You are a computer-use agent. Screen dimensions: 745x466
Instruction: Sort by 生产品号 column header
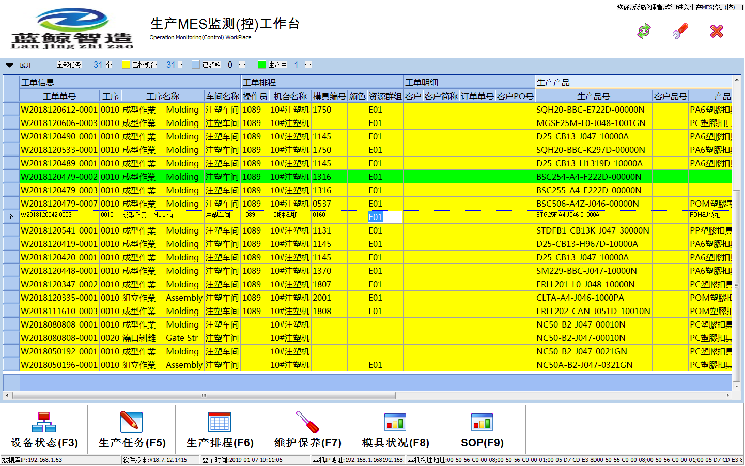[x=593, y=96]
